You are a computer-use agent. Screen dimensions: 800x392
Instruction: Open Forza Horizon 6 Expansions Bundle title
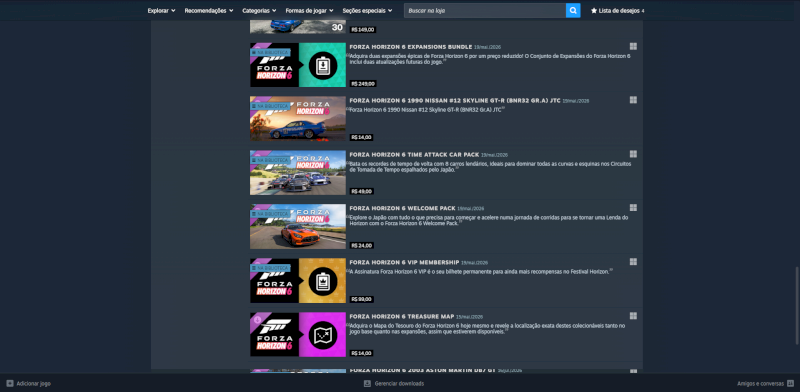(x=411, y=46)
